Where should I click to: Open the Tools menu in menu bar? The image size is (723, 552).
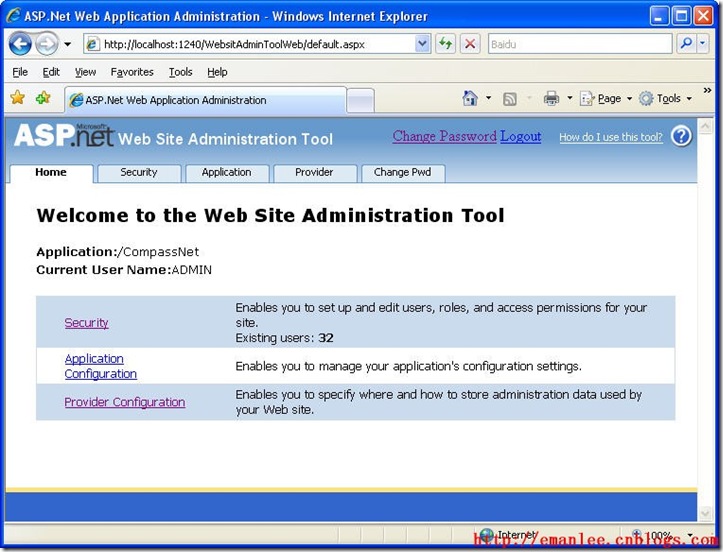(x=180, y=72)
